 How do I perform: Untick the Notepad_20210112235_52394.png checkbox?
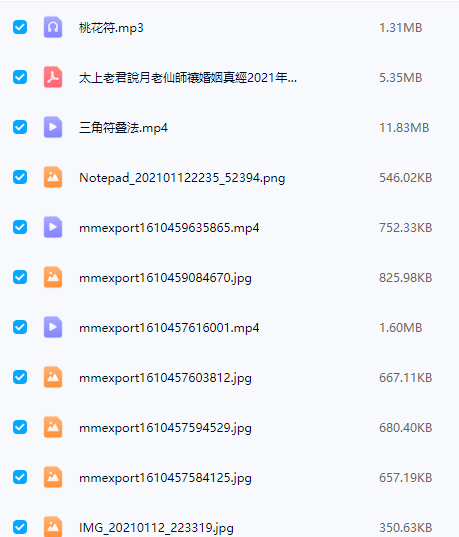point(20,177)
